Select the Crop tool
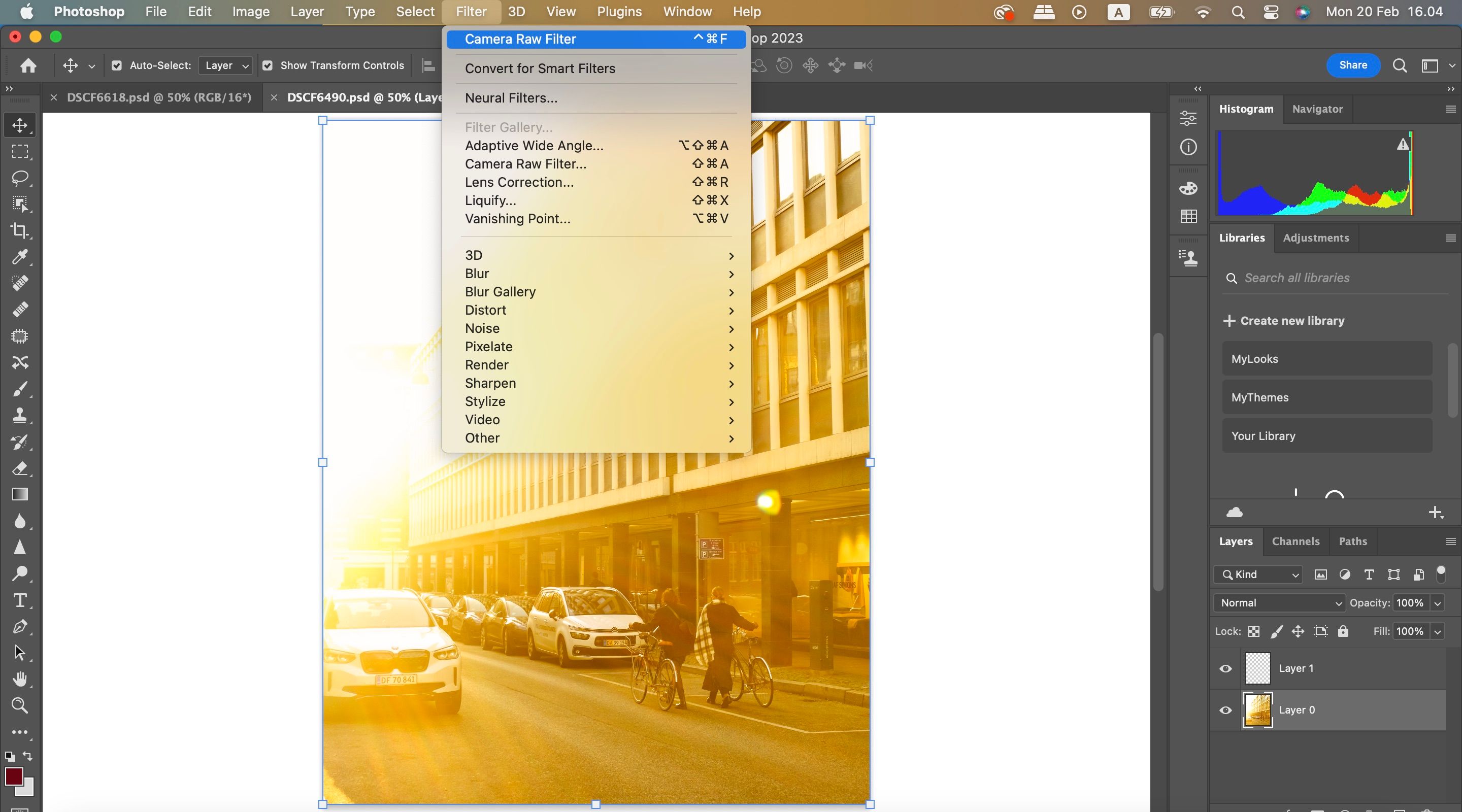Image resolution: width=1462 pixels, height=812 pixels. (x=20, y=230)
